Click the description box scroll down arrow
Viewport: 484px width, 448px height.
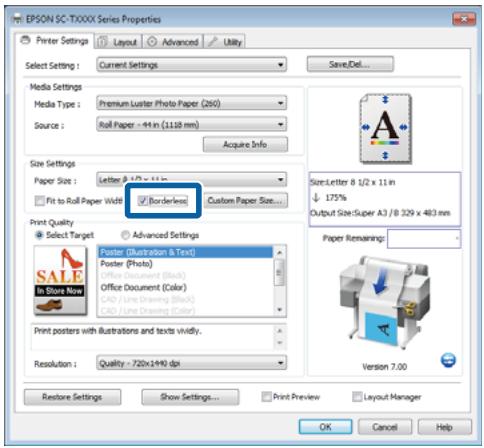click(x=279, y=343)
